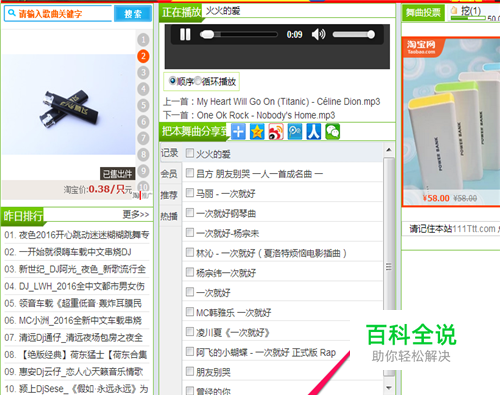Click the playlist scrollbar thumb
The height and width of the screenshot is (395, 500).
[389, 267]
